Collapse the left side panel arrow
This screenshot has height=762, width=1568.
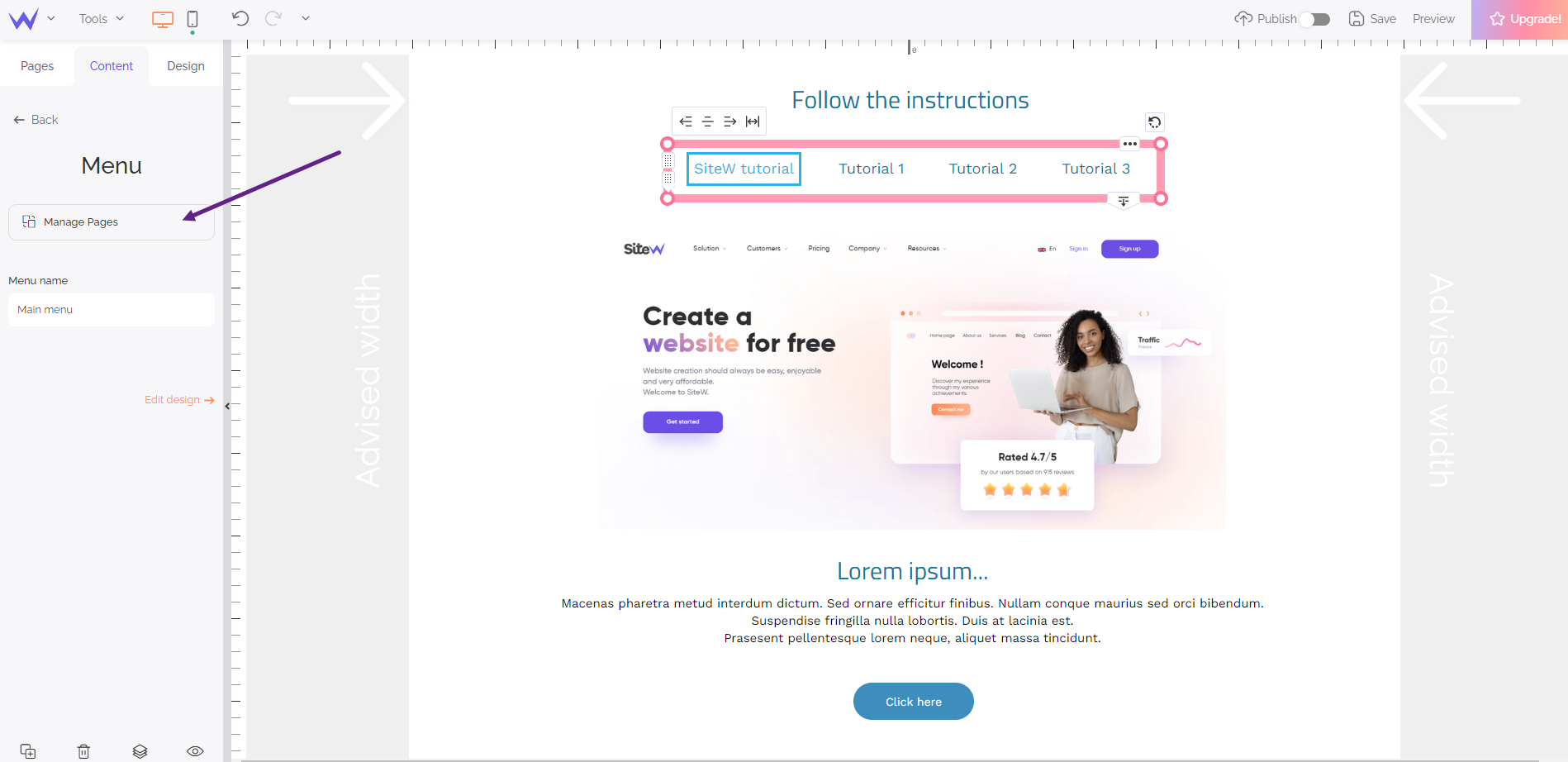227,406
